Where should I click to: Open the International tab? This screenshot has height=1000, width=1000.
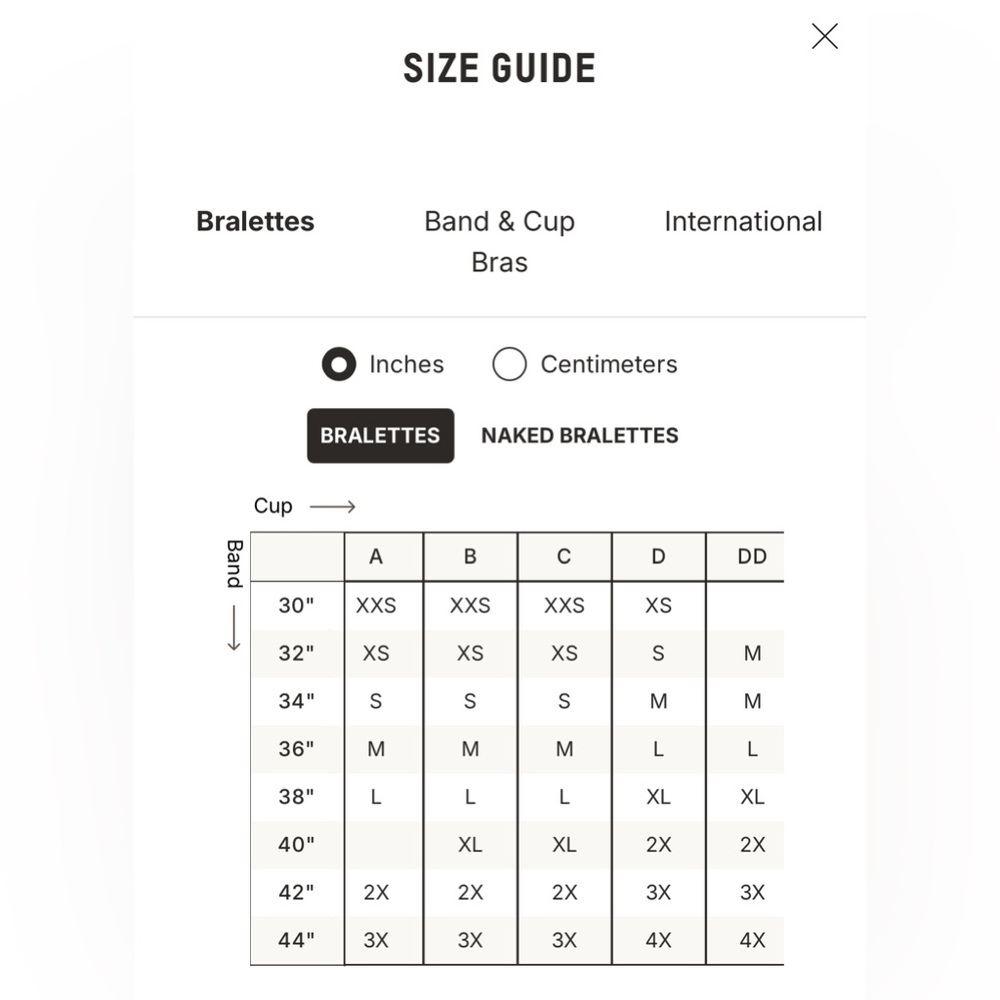point(743,222)
